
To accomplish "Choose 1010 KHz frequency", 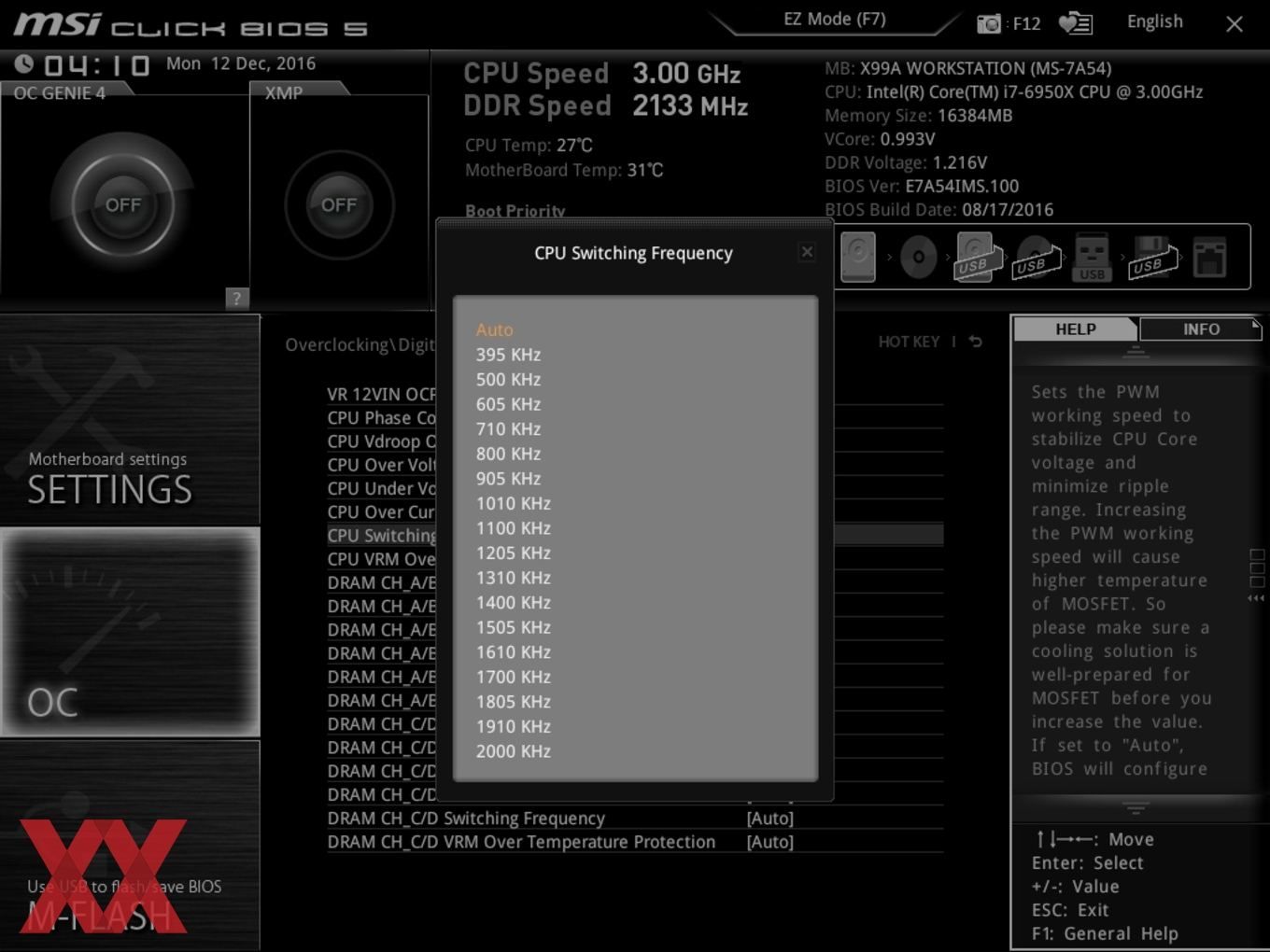I will point(513,503).
